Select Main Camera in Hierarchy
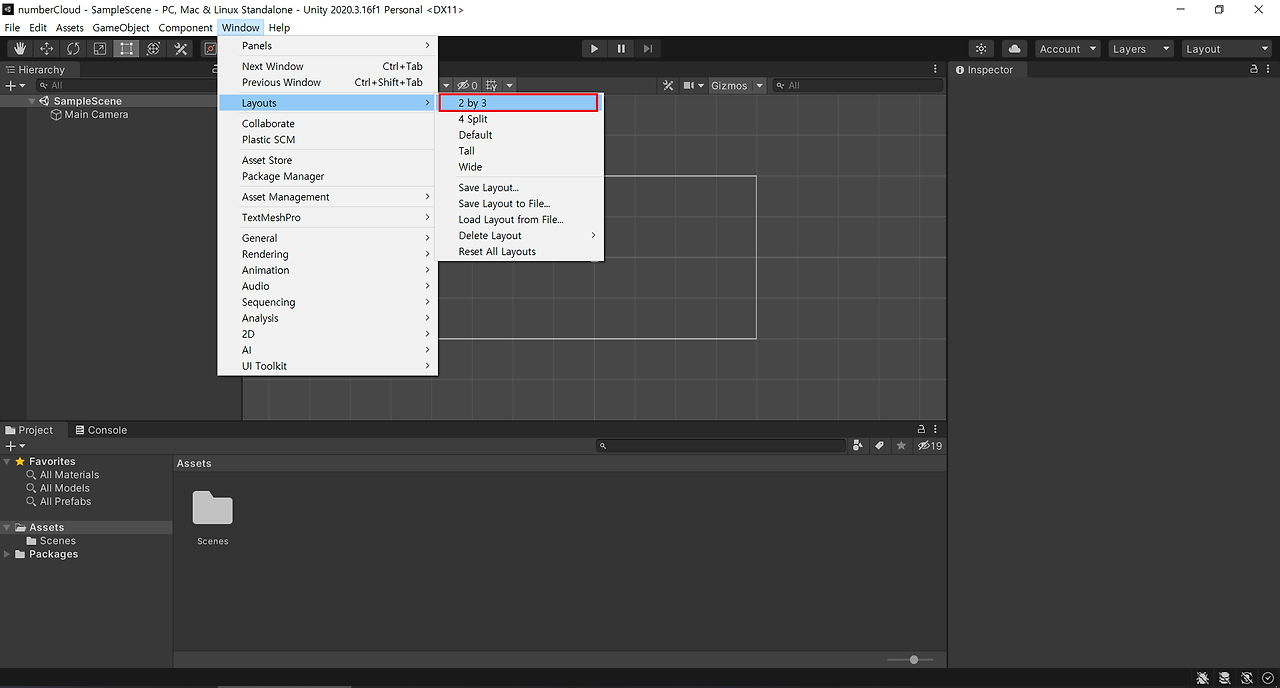 pos(88,115)
